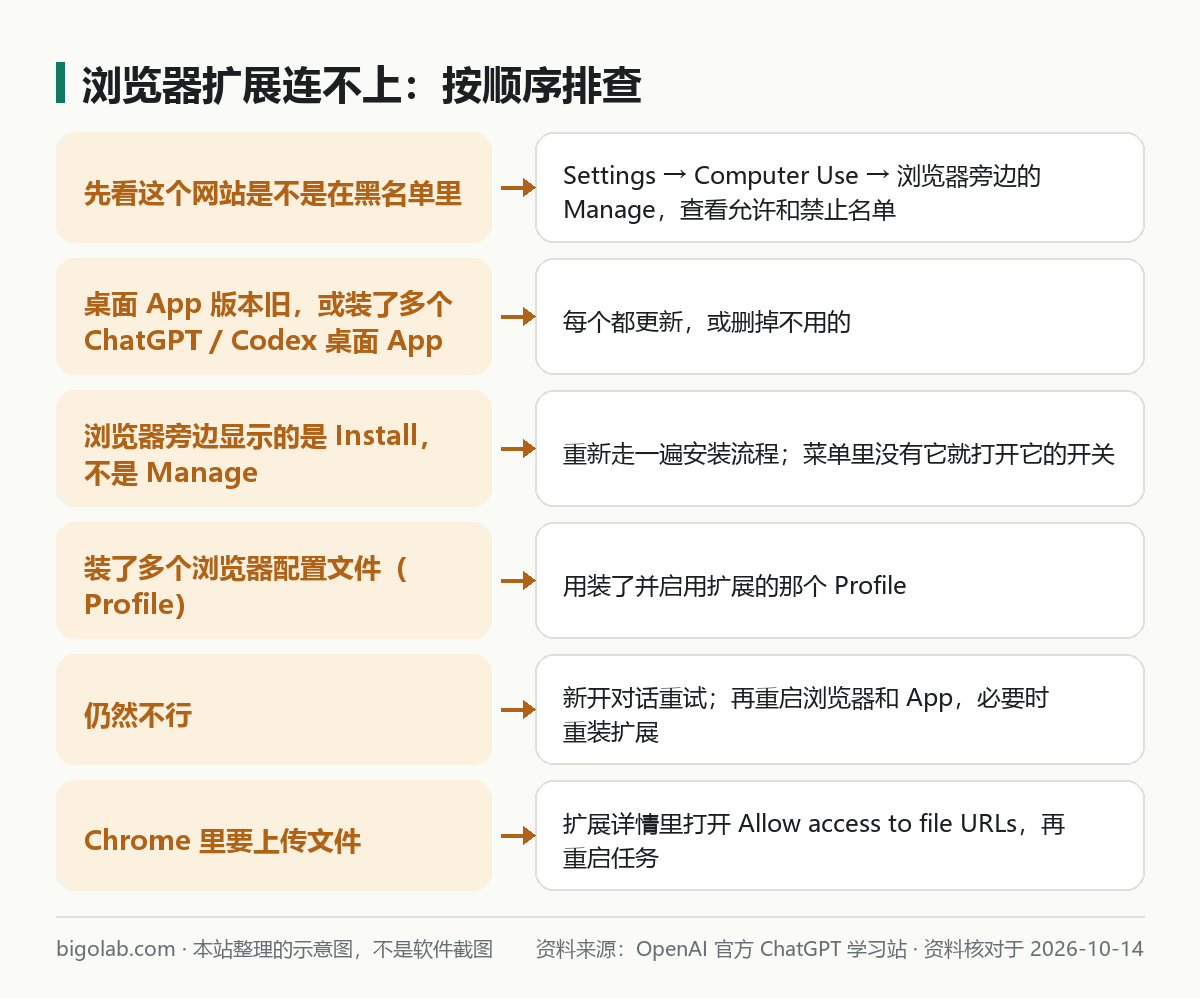The height and width of the screenshot is (998, 1200).
Task: Click the text "每个都更新，或删掉不用的"
Action: click(707, 322)
